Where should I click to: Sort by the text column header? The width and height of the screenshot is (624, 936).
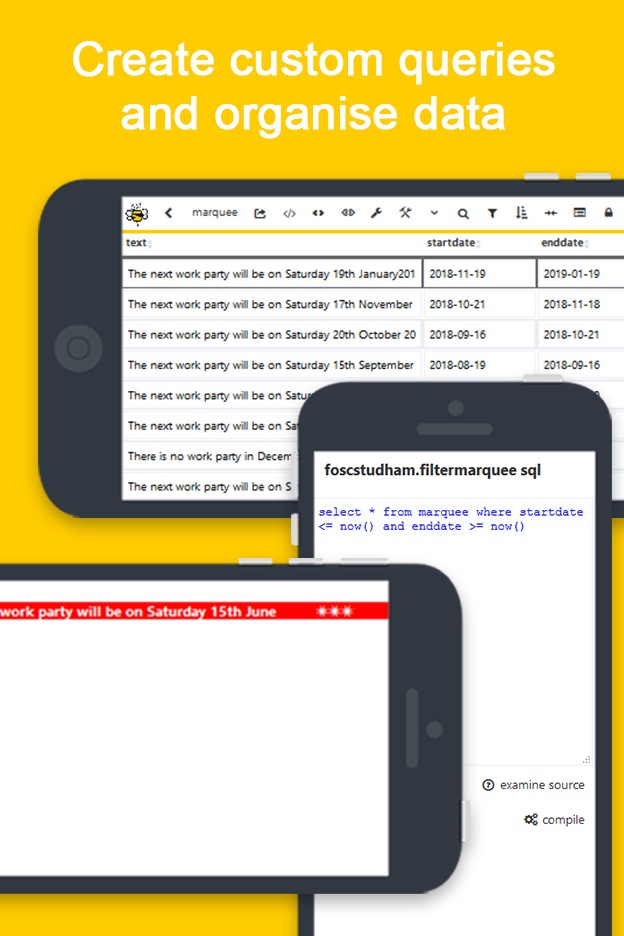tap(137, 243)
